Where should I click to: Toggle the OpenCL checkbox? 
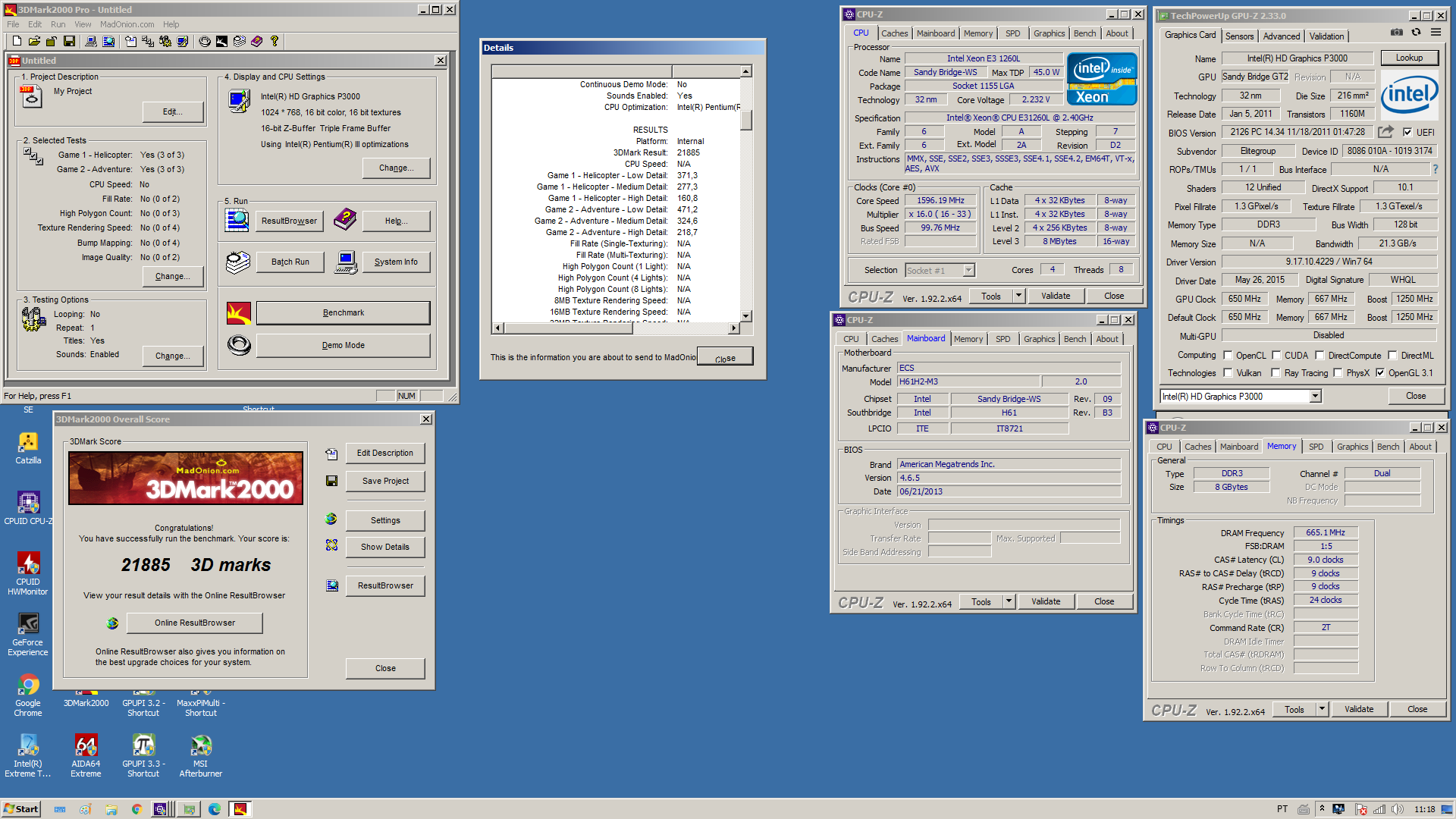pos(1228,355)
